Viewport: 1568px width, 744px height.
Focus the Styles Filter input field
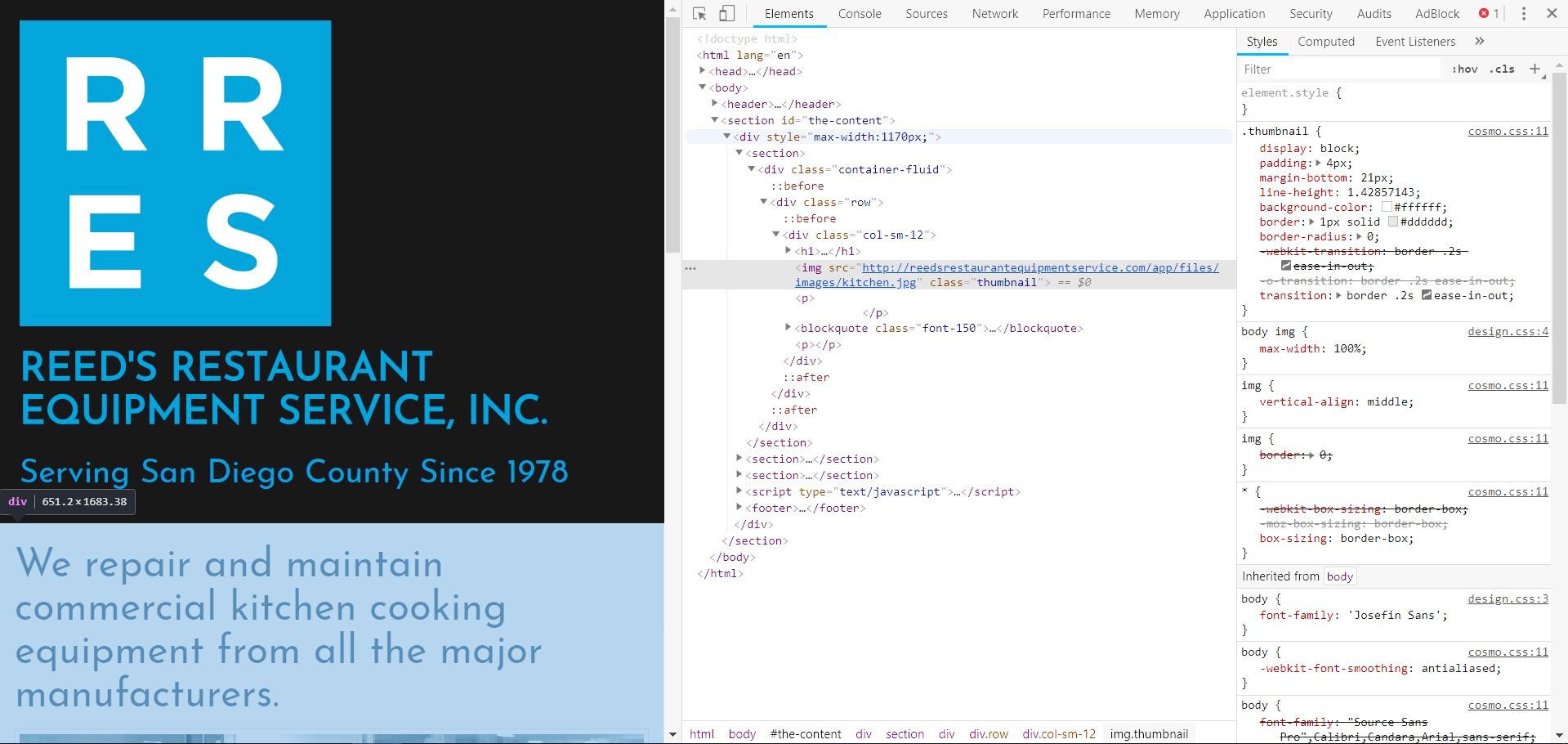1340,69
